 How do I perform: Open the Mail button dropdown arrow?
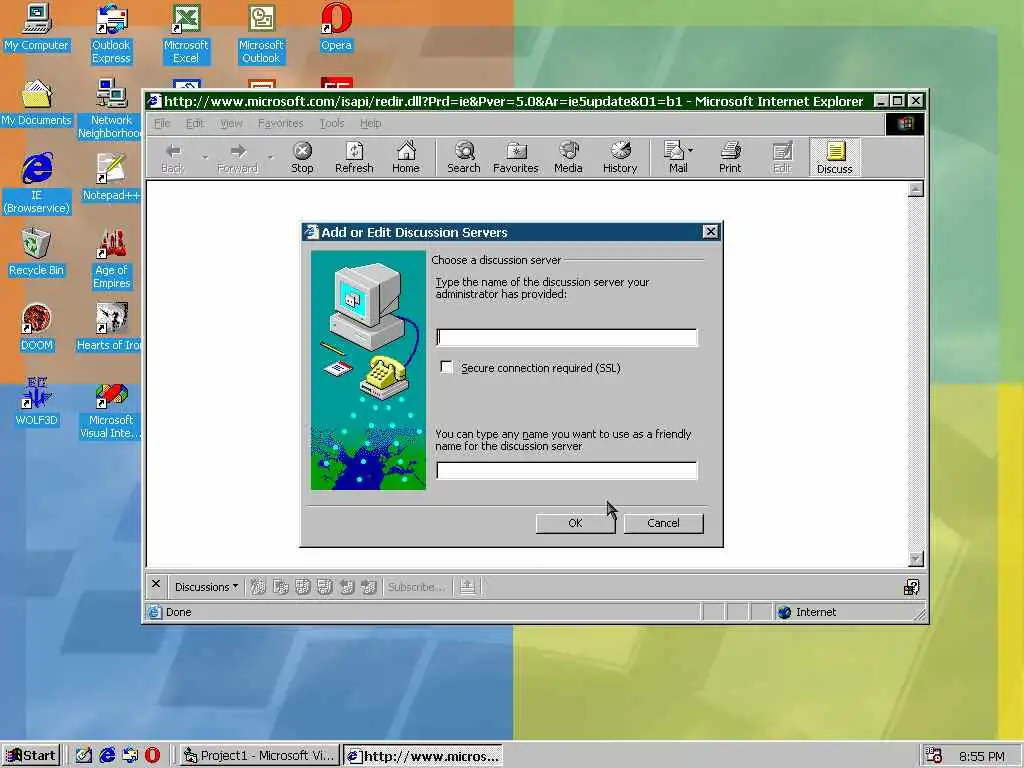[x=690, y=150]
